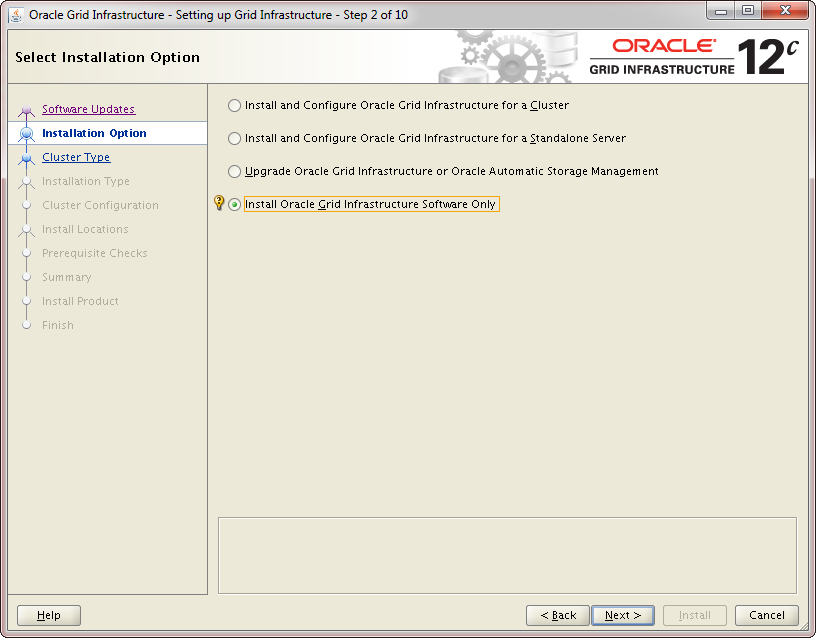Go to the Cluster Type step link
Image resolution: width=816 pixels, height=638 pixels.
click(x=76, y=157)
